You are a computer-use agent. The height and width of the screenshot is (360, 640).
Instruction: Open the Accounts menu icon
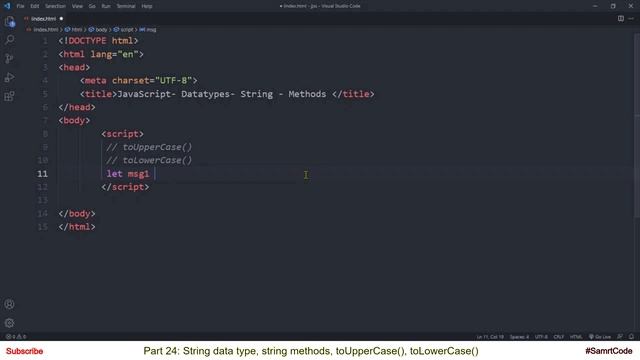point(9,304)
